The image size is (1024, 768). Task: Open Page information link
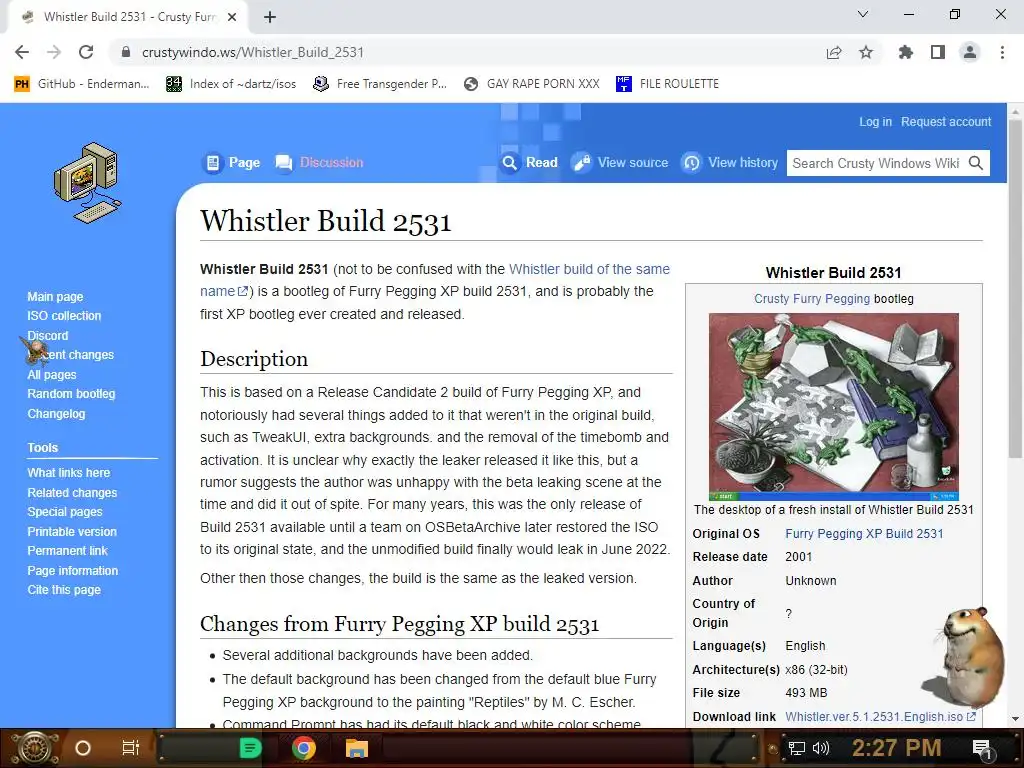pos(72,570)
